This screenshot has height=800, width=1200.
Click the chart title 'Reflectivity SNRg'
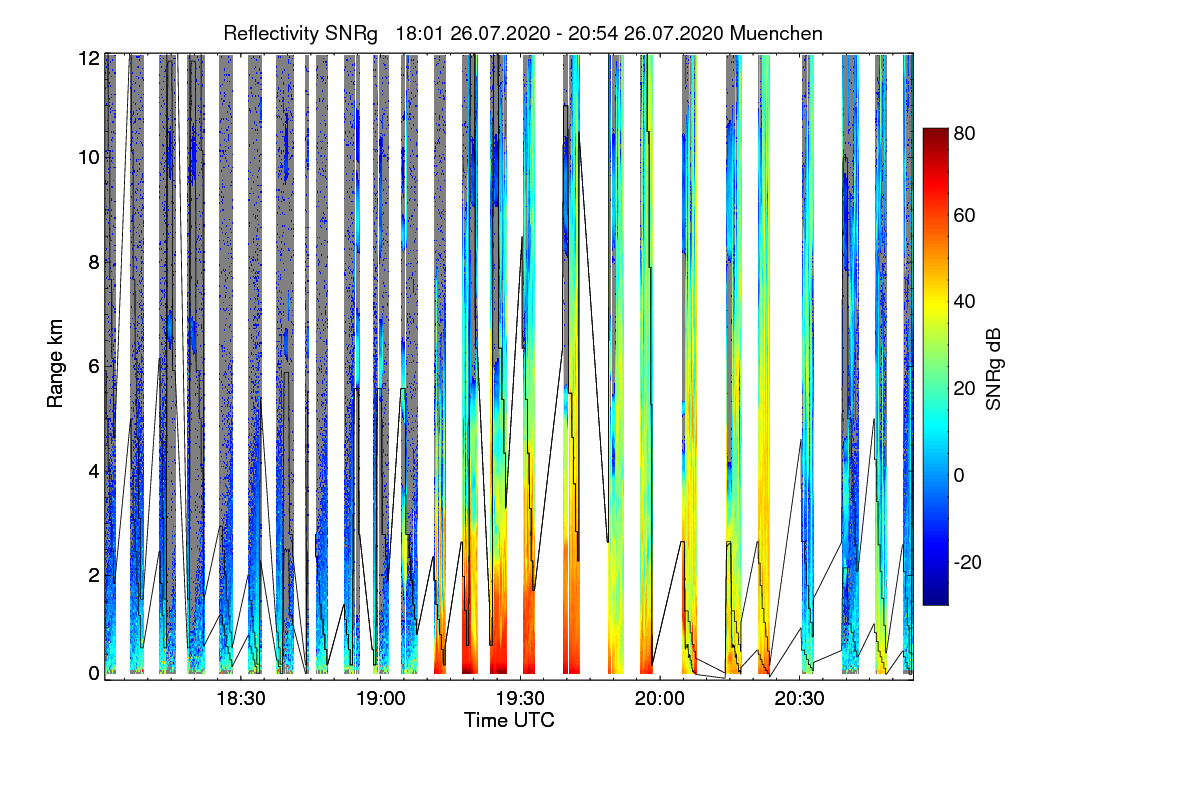pos(301,33)
